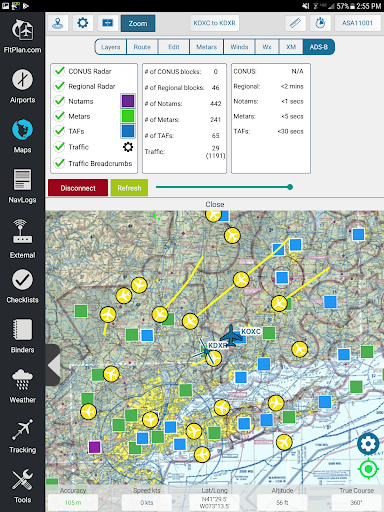Collapse the side panel arrow handle
The height and width of the screenshot is (512, 384).
[x=53, y=365]
